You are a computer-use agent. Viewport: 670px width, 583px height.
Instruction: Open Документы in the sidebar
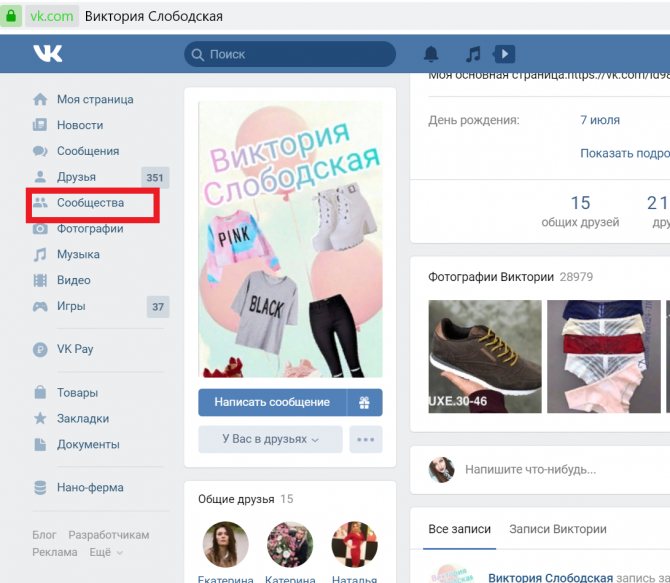click(x=88, y=444)
